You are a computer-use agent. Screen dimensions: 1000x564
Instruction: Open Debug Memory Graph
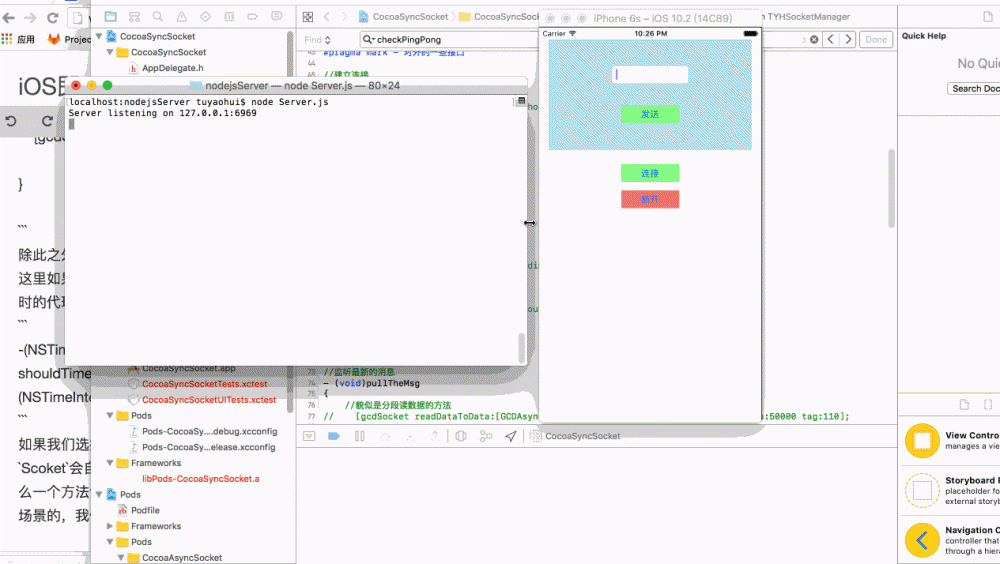pyautogui.click(x=486, y=436)
